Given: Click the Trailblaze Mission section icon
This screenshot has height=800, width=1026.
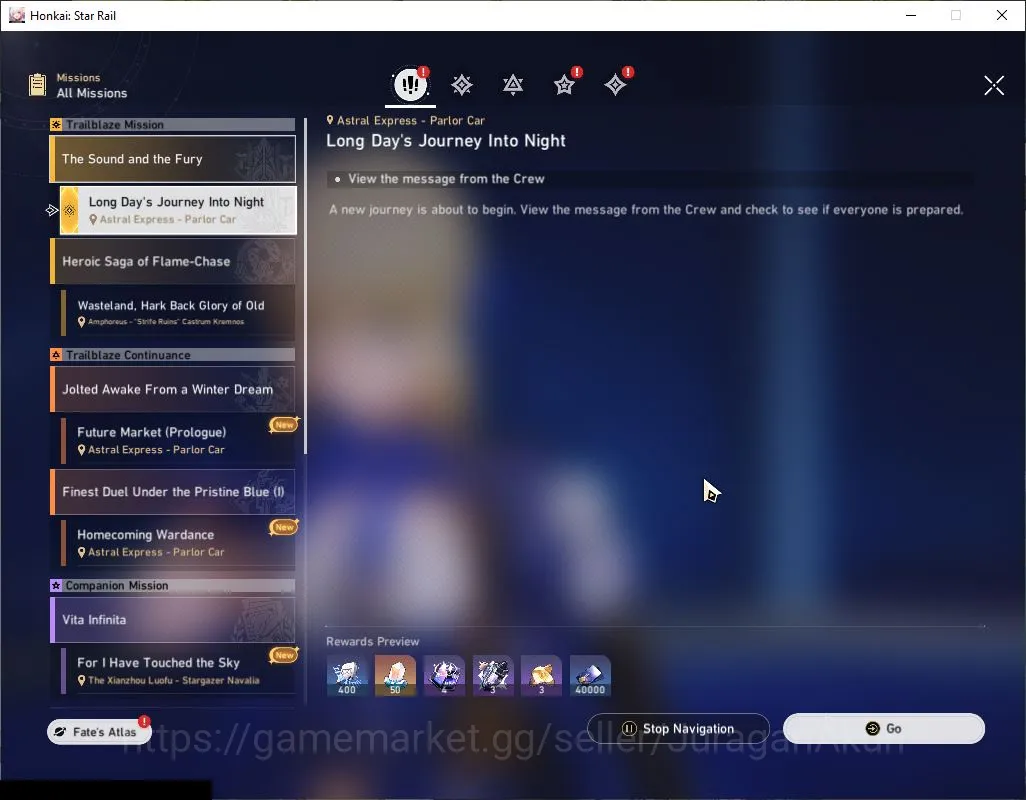Looking at the screenshot, I should (x=56, y=124).
